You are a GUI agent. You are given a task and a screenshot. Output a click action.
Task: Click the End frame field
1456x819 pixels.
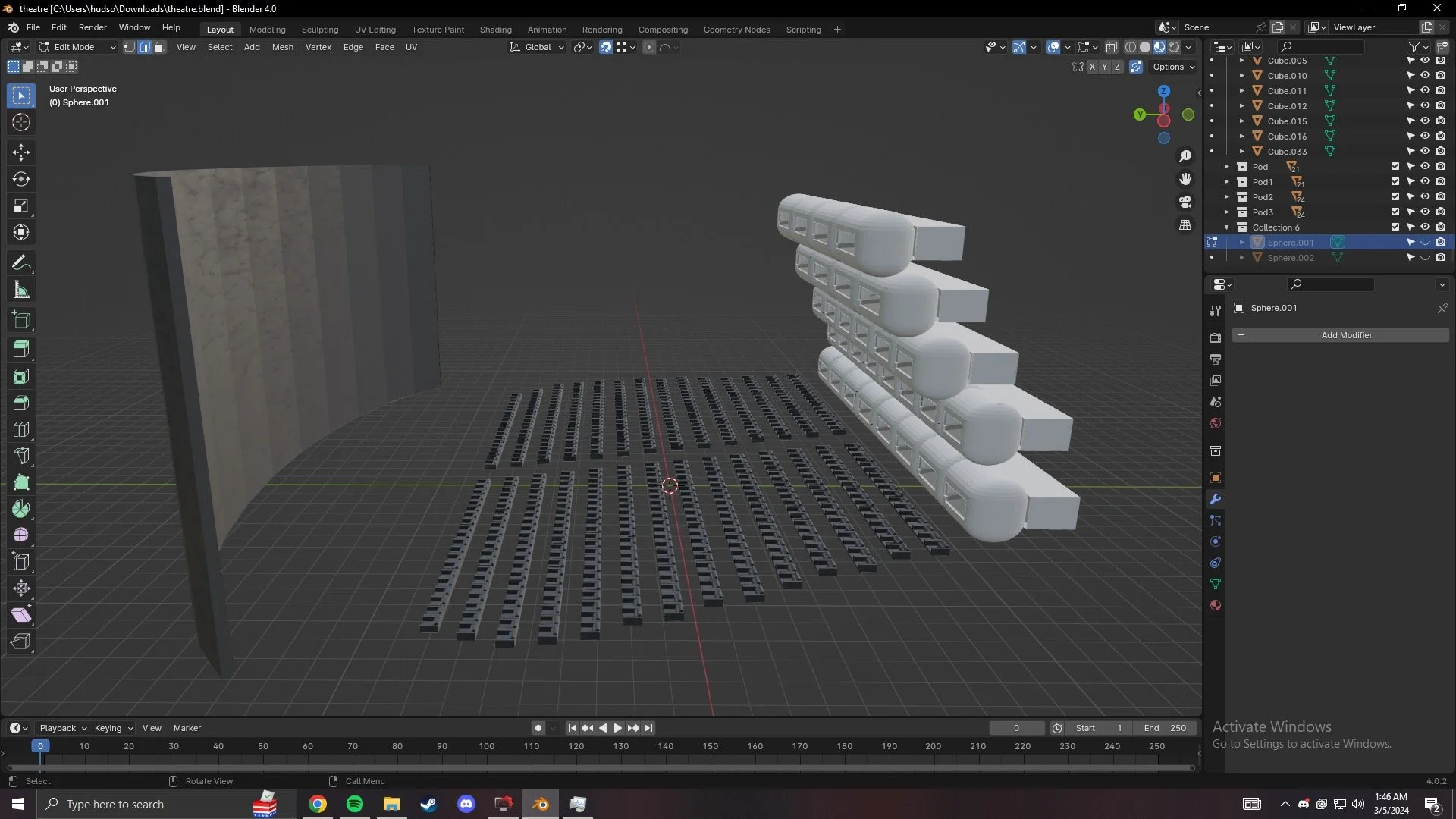[1165, 728]
